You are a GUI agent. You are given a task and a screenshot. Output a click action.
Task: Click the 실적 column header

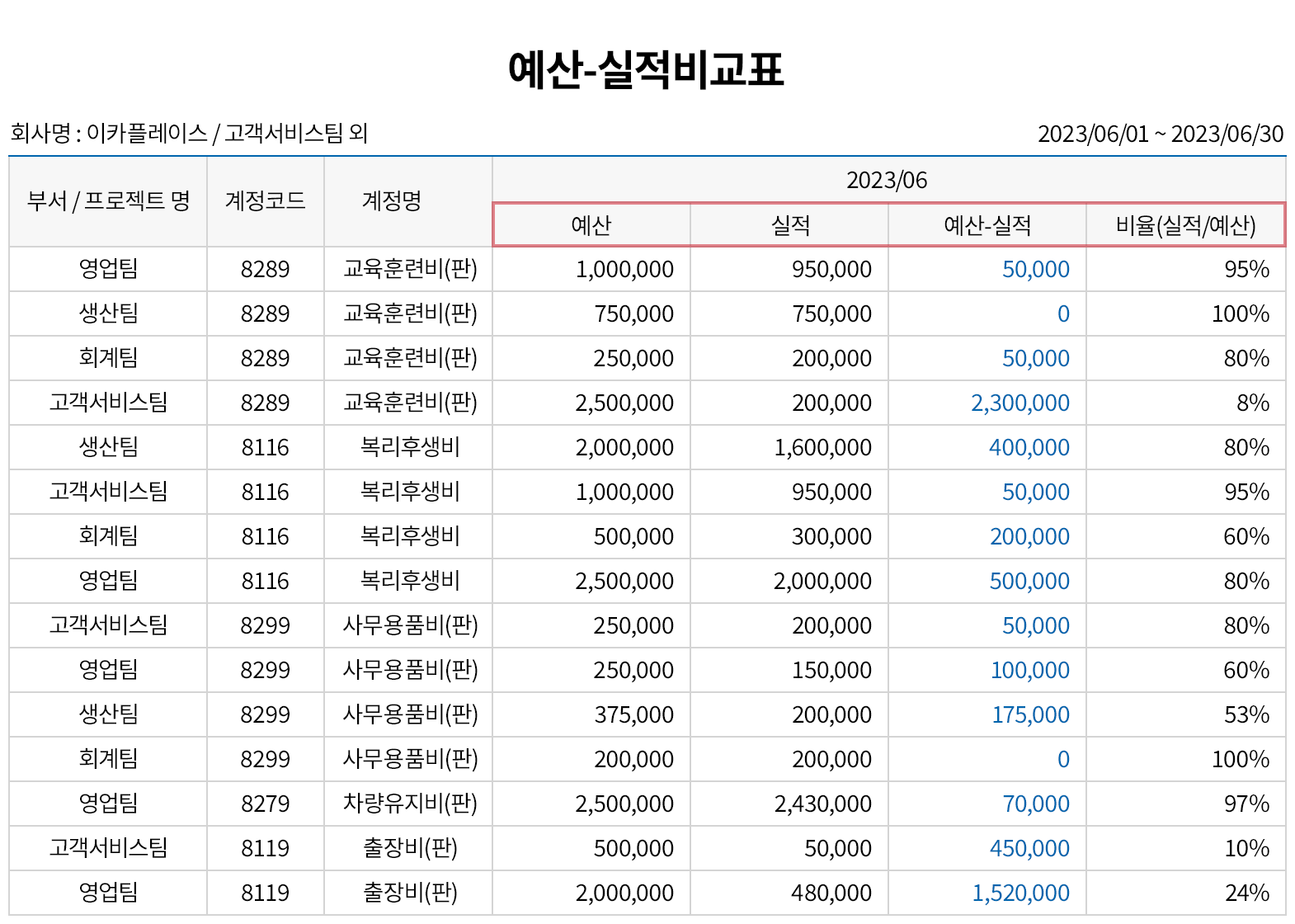(790, 224)
